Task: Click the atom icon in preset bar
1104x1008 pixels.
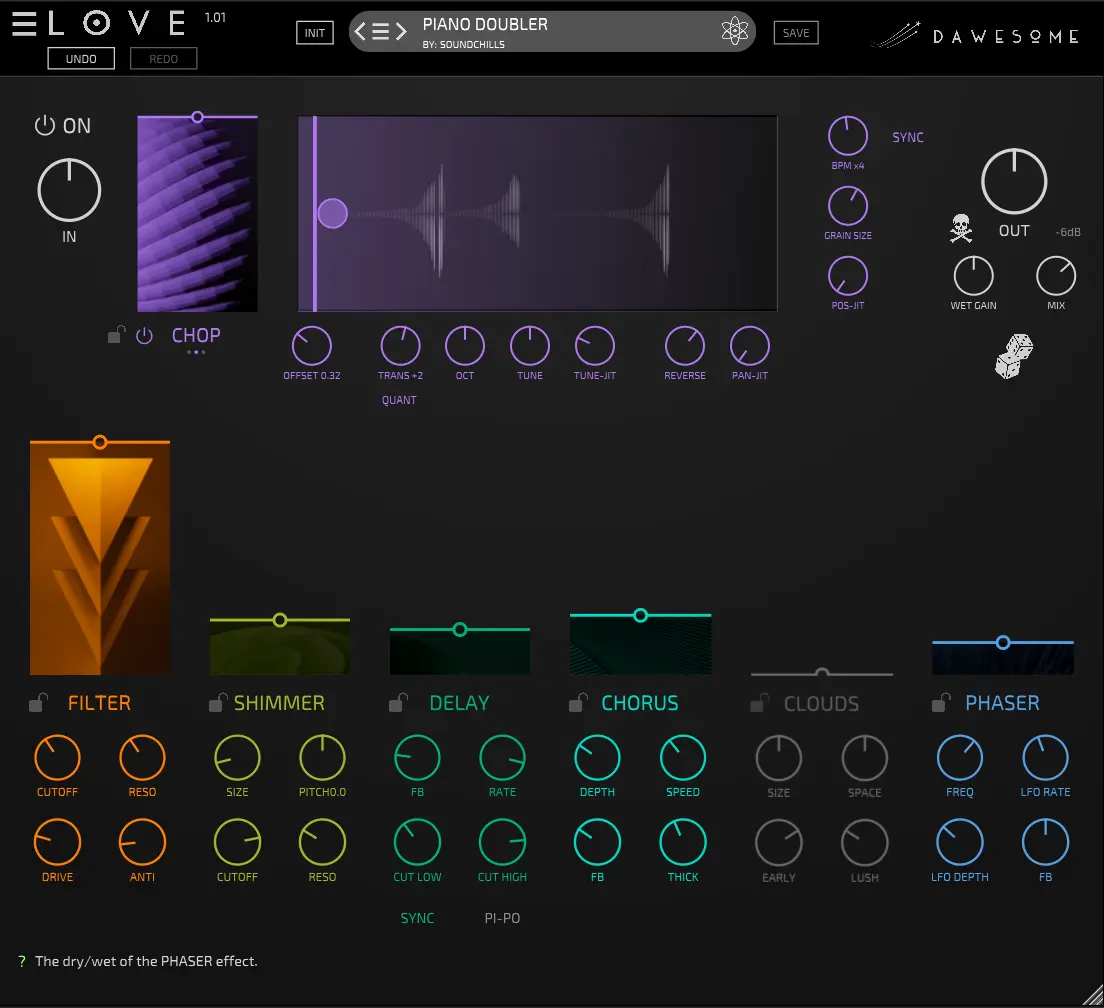Action: tap(735, 32)
